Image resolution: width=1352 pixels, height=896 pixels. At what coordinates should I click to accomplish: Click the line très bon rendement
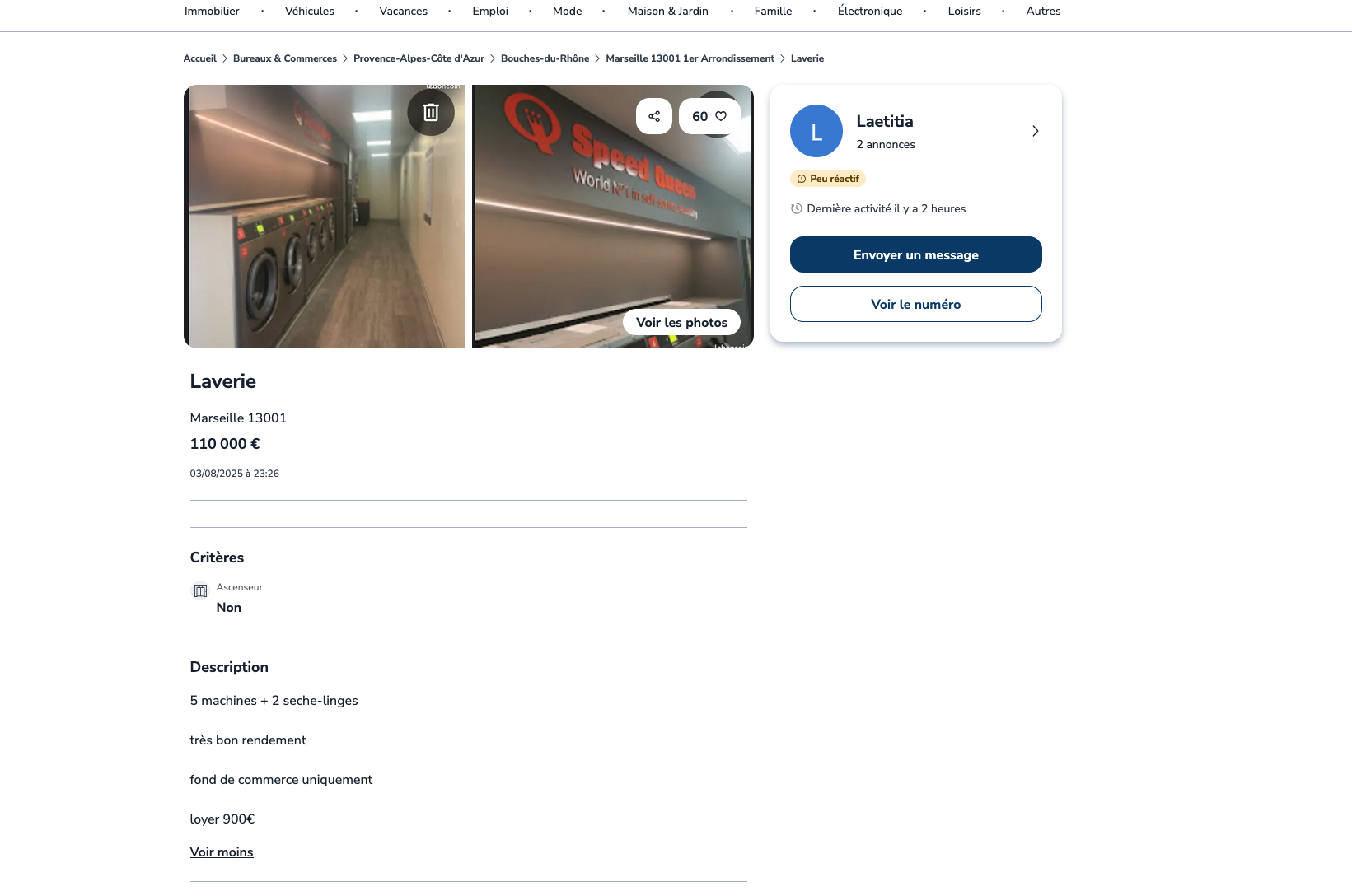(x=248, y=740)
